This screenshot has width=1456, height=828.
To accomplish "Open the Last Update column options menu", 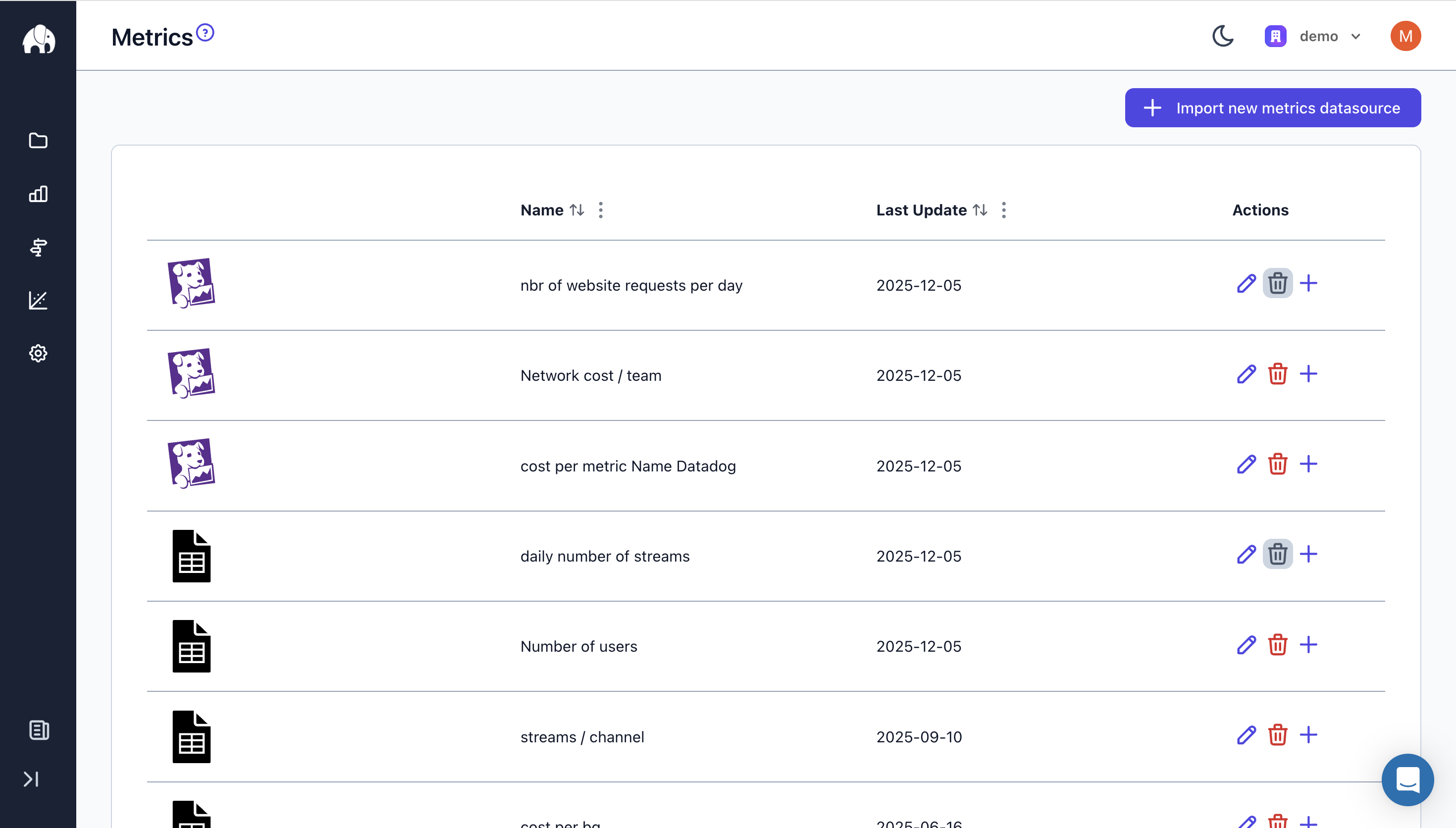I will click(1004, 210).
